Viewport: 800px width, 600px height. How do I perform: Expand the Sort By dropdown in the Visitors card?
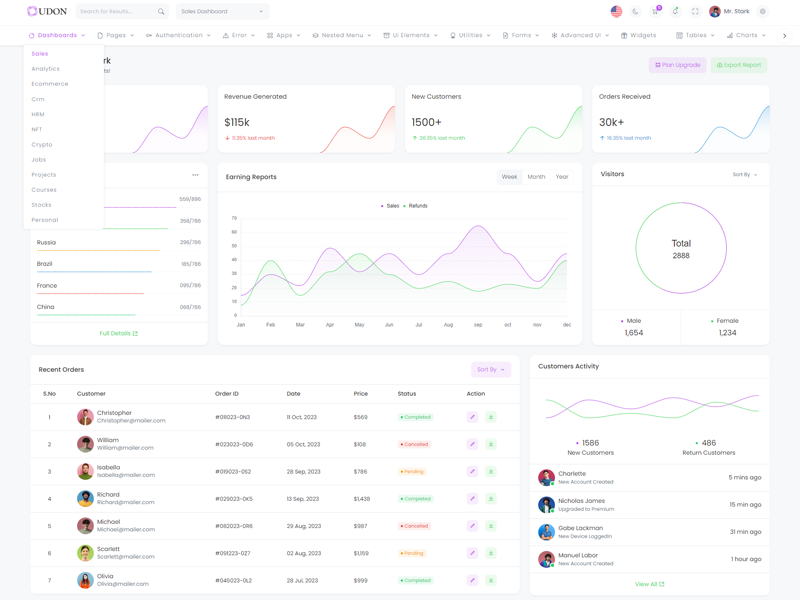tap(745, 175)
